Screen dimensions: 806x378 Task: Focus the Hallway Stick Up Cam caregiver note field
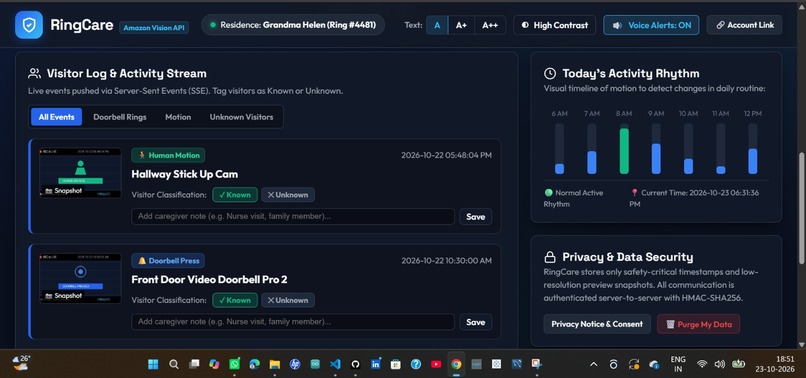(293, 217)
